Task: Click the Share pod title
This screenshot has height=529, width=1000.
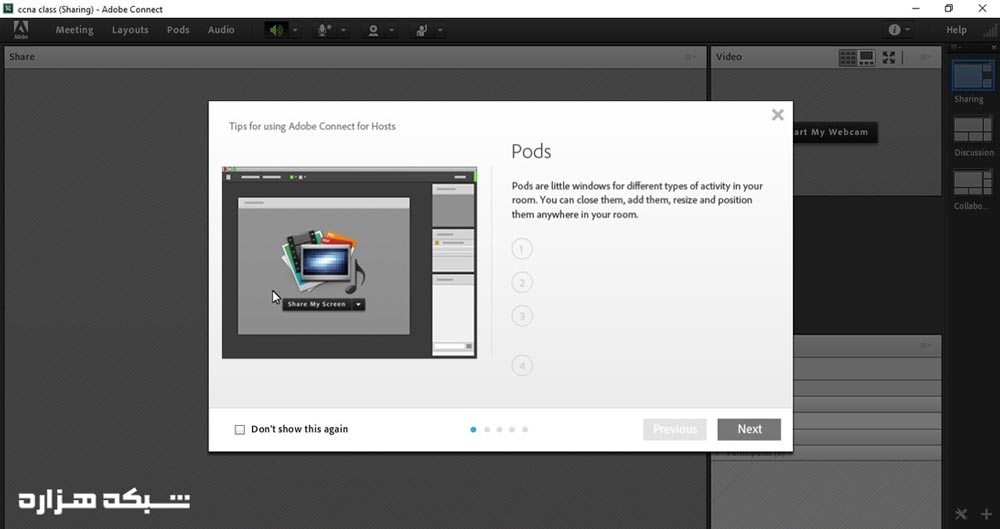Action: (x=22, y=57)
